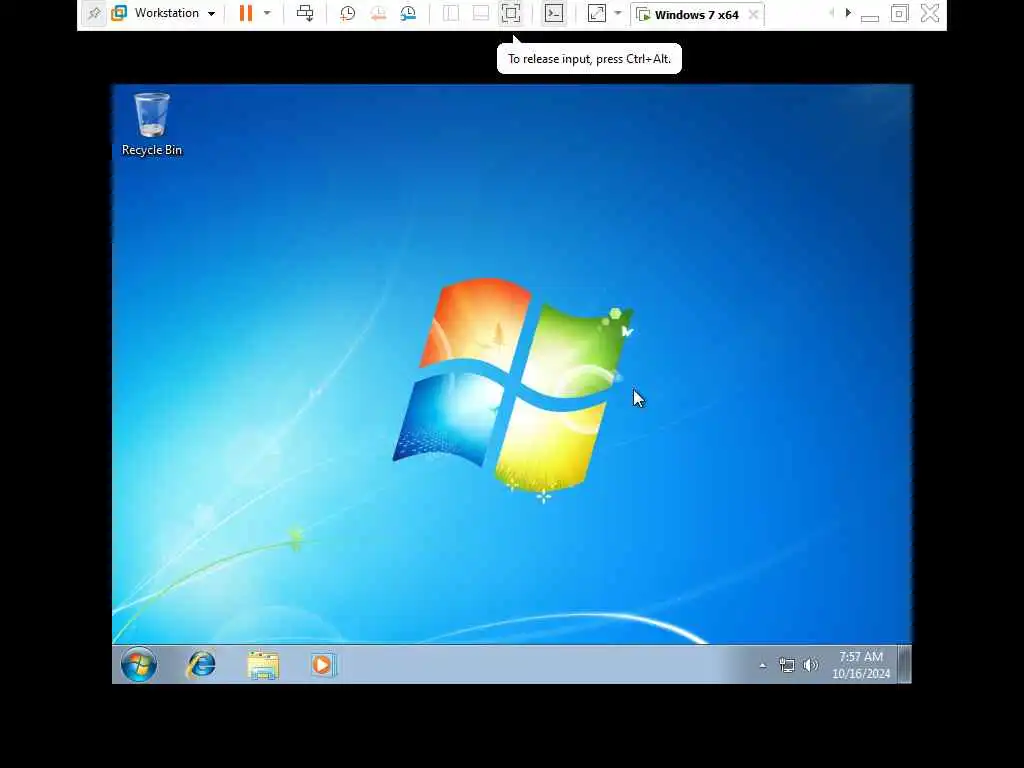The image size is (1024, 768).
Task: Toggle full screen mode icon
Action: pyautogui.click(x=511, y=13)
